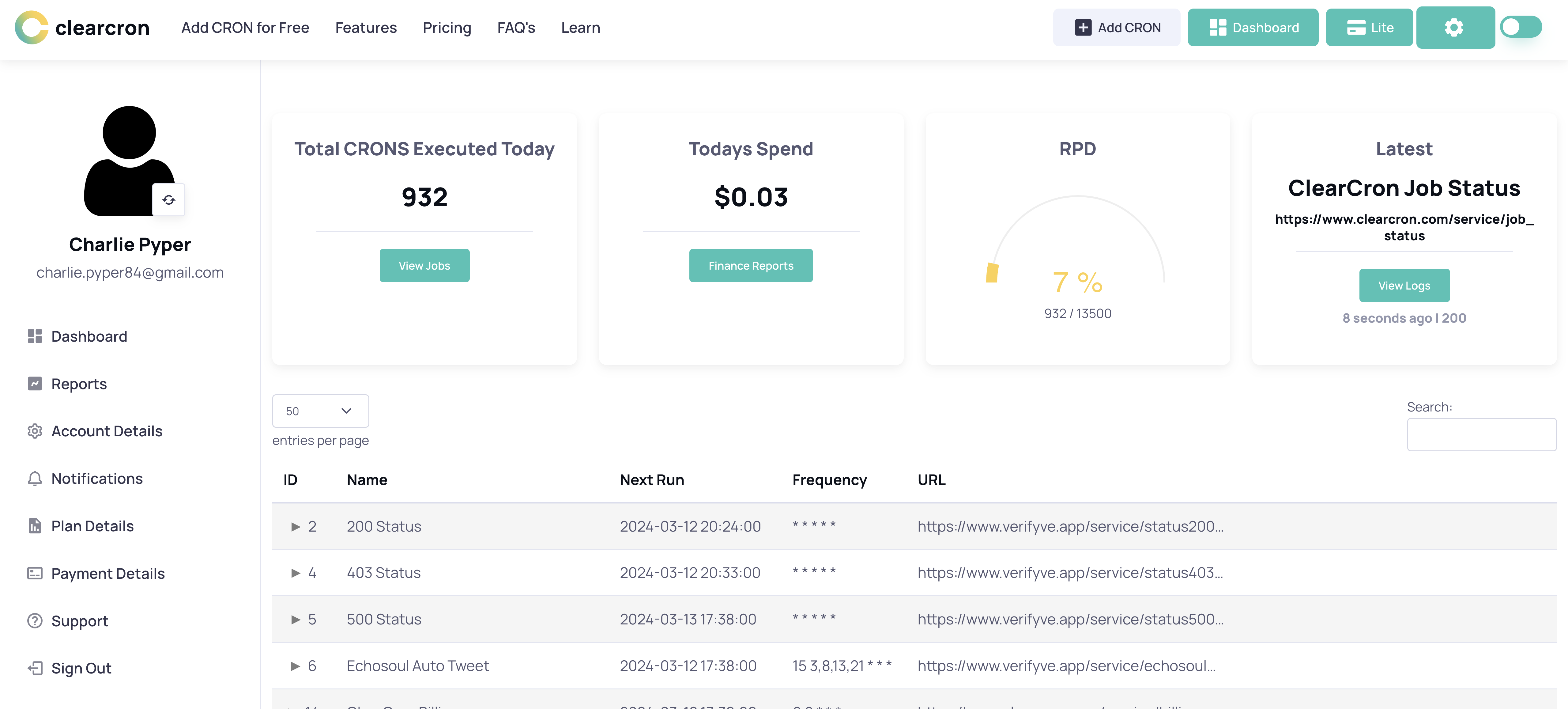The image size is (1568, 709).
Task: Click the status200 URL cell
Action: [1070, 526]
